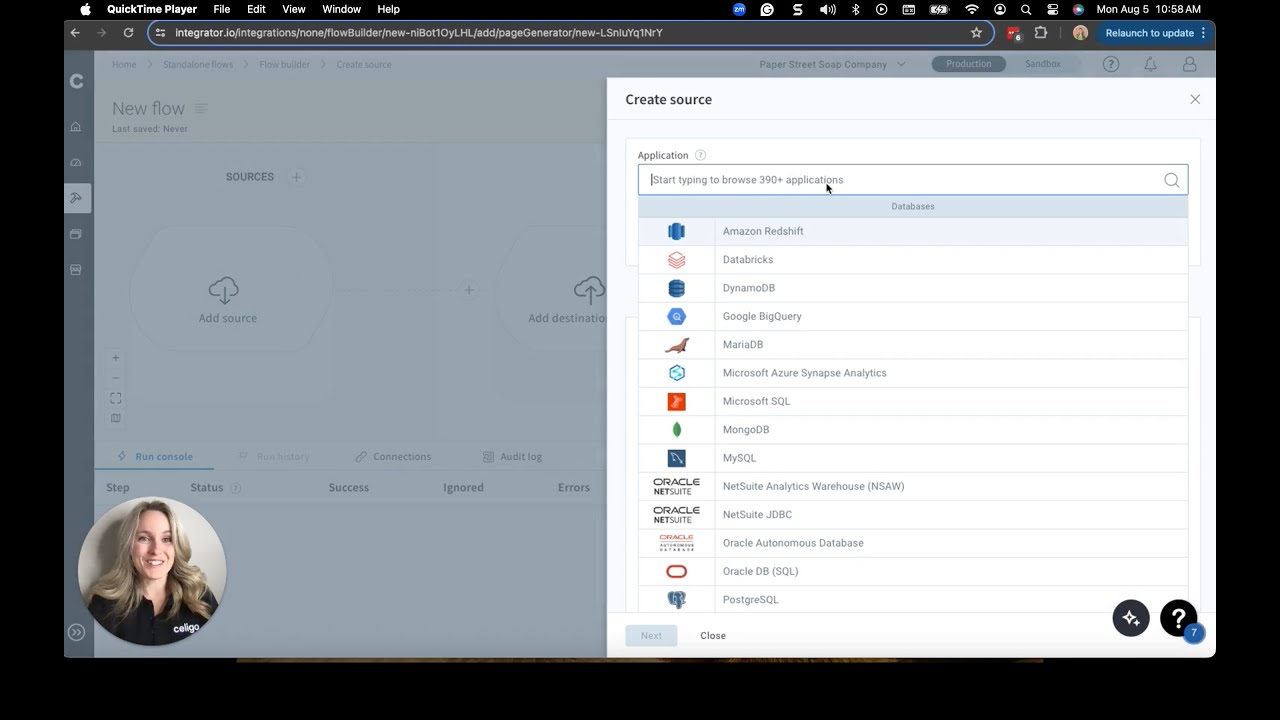Open the help chat bubble

(x=1179, y=618)
